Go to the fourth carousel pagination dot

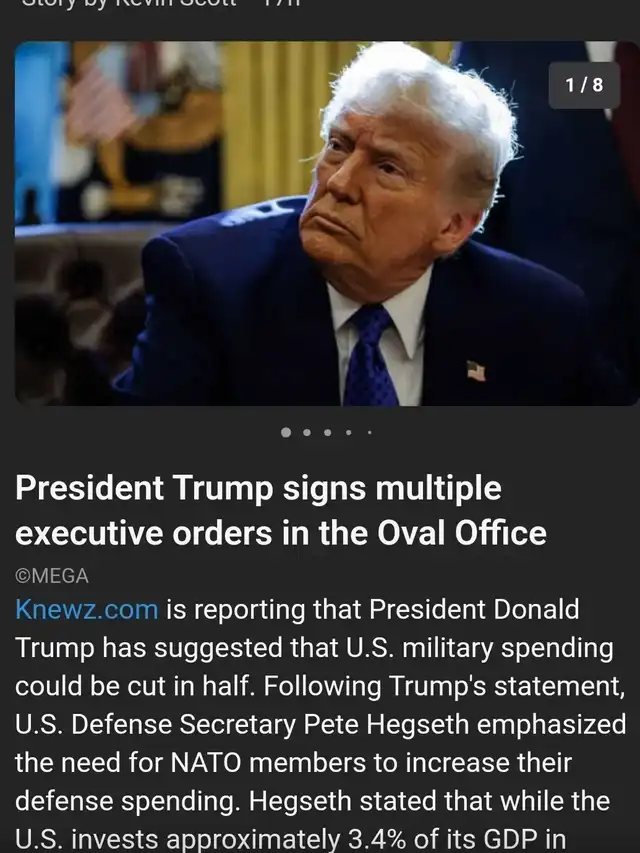[348, 432]
